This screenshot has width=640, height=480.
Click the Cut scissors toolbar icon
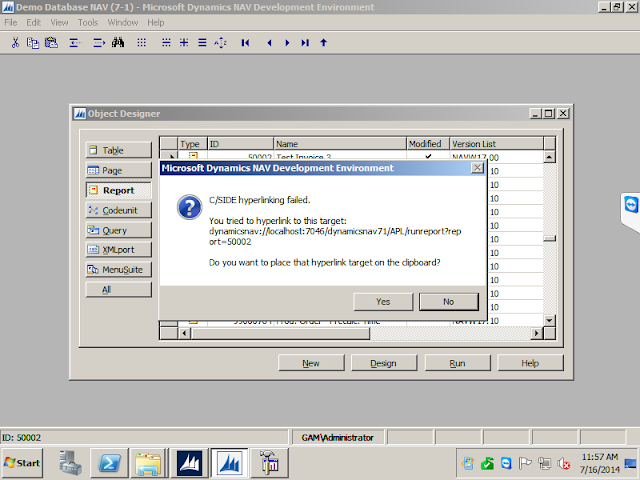(16, 42)
